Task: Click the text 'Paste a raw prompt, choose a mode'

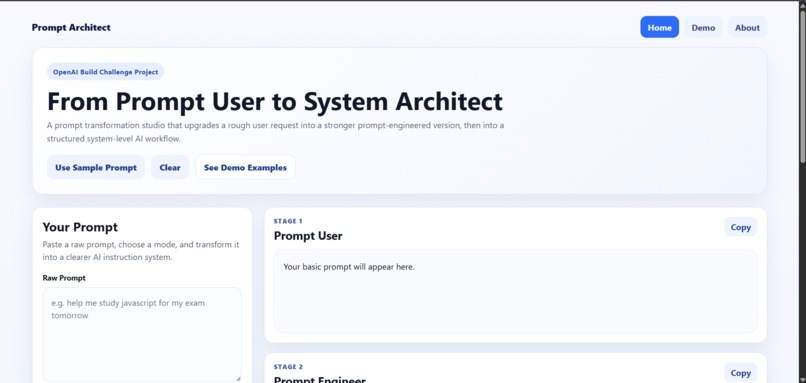Action: click(141, 251)
